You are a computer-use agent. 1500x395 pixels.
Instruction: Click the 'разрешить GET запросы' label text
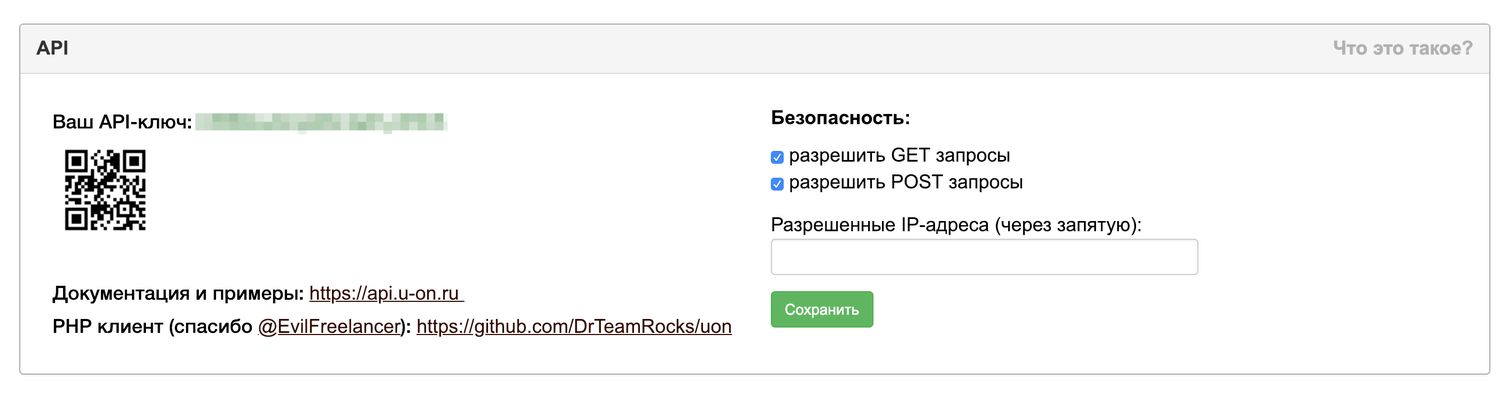(x=899, y=156)
